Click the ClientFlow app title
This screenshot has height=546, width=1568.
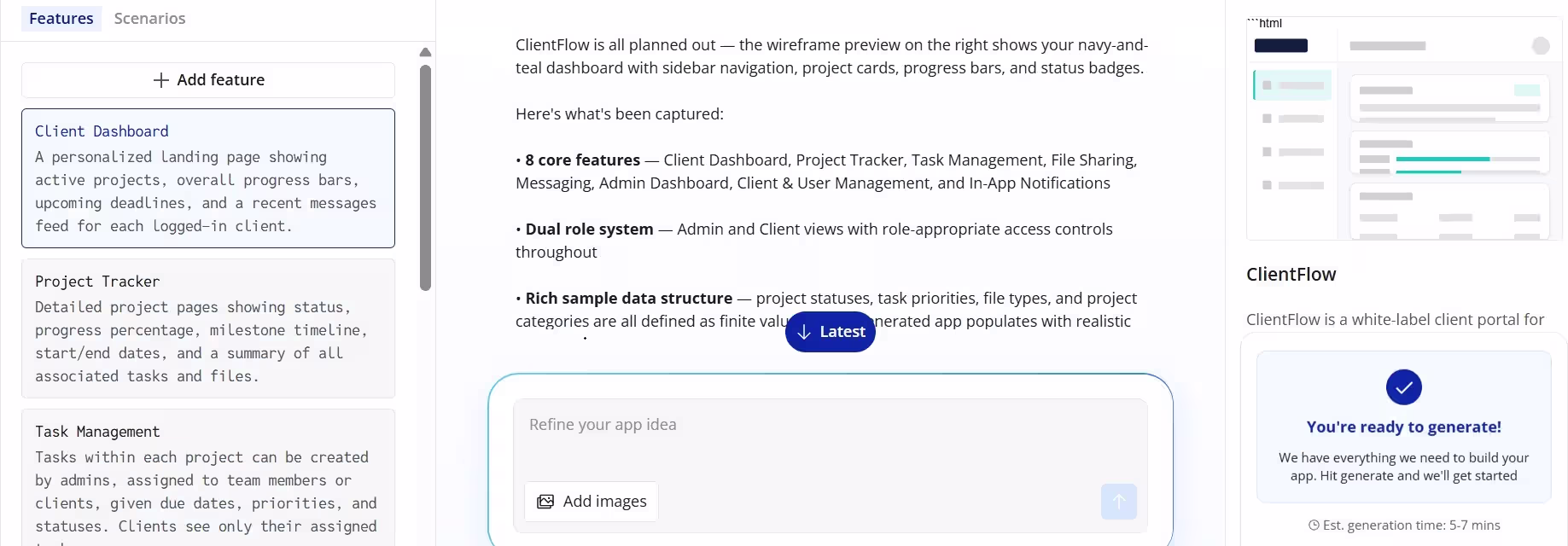coord(1291,275)
